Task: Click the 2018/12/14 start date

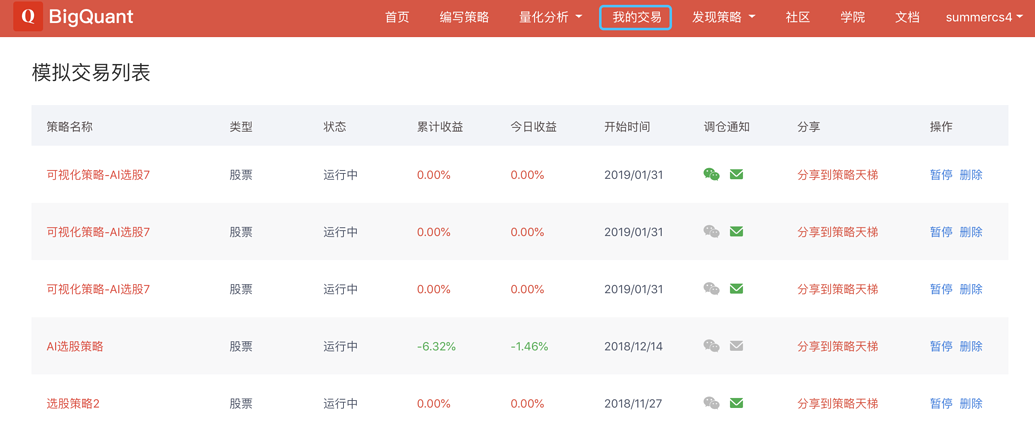Action: point(633,346)
